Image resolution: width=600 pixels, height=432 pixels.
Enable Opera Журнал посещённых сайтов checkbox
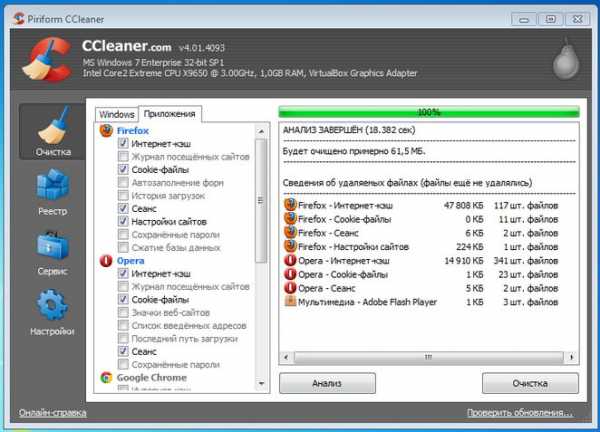[x=123, y=287]
